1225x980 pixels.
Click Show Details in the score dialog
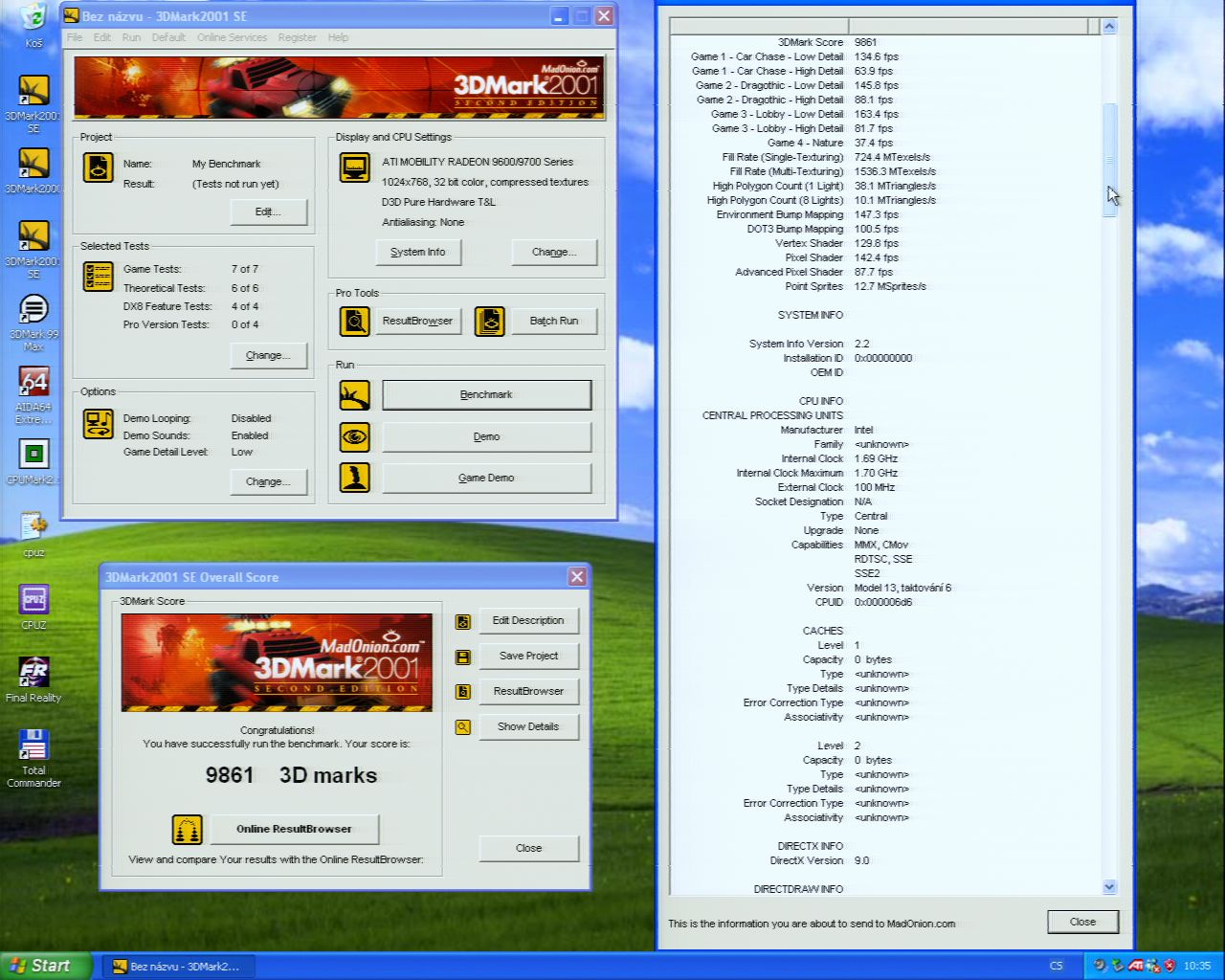point(528,727)
